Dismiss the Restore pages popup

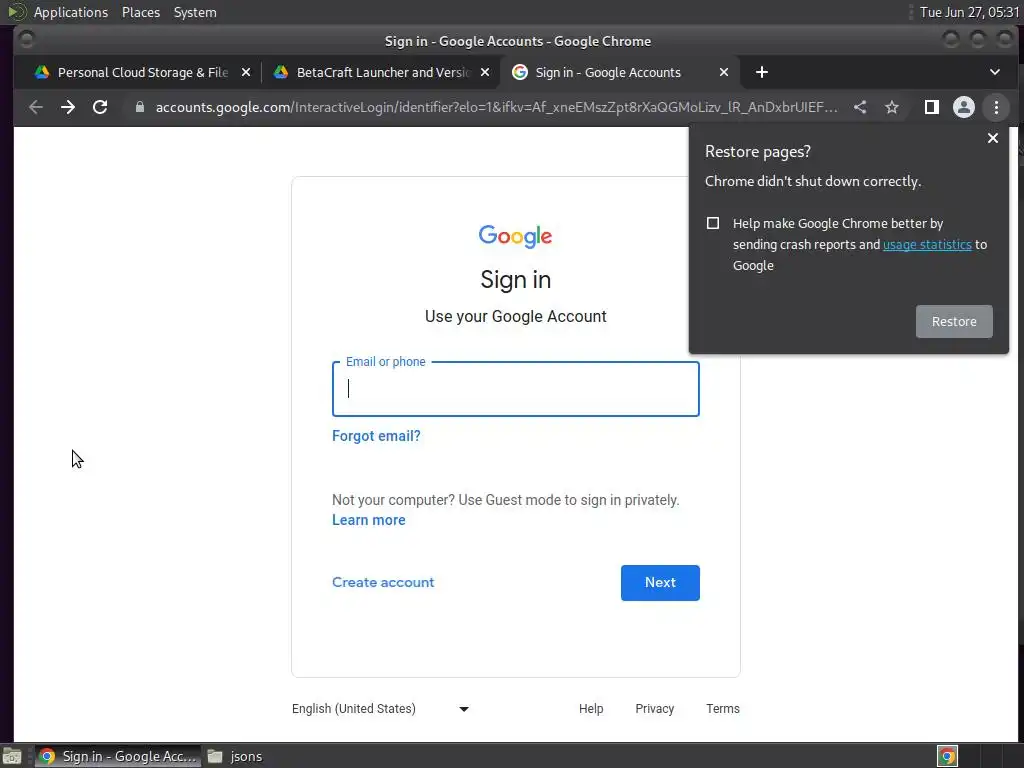[x=993, y=138]
